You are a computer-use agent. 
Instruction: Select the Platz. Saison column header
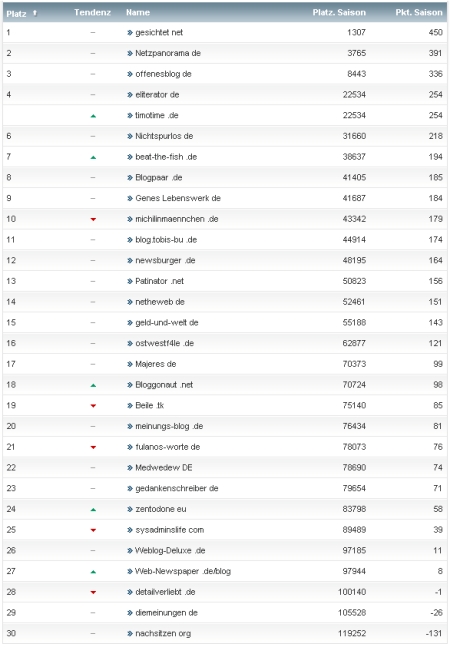339,12
